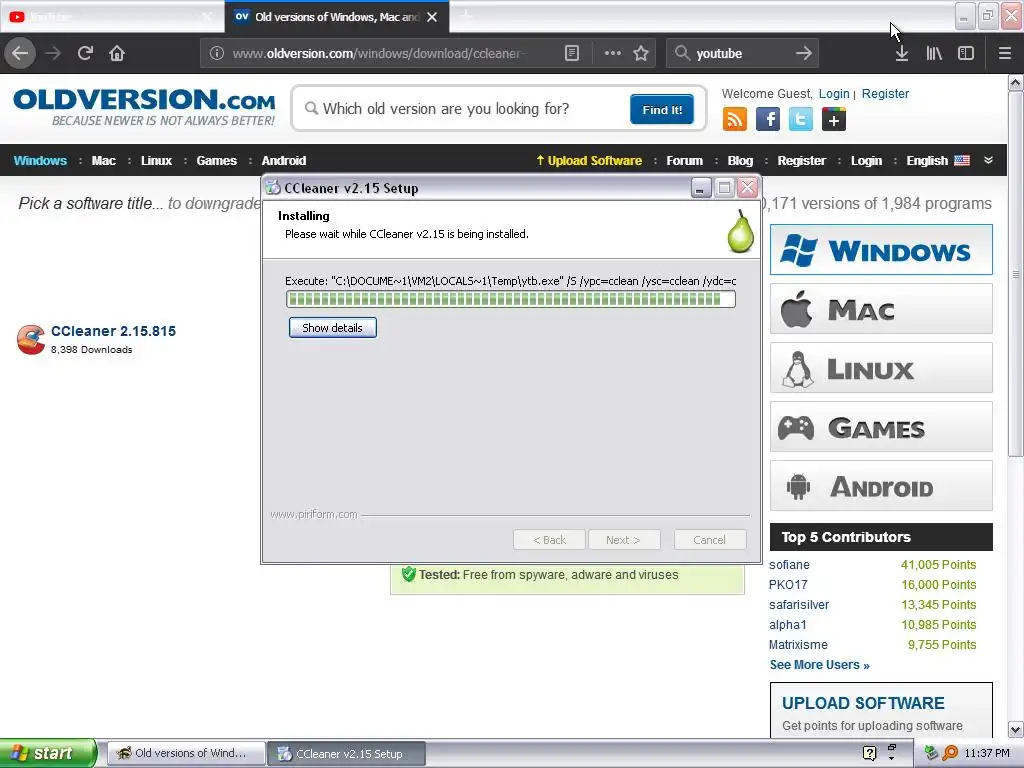Switch to Old versions of Wind... taskbar item

click(x=186, y=753)
